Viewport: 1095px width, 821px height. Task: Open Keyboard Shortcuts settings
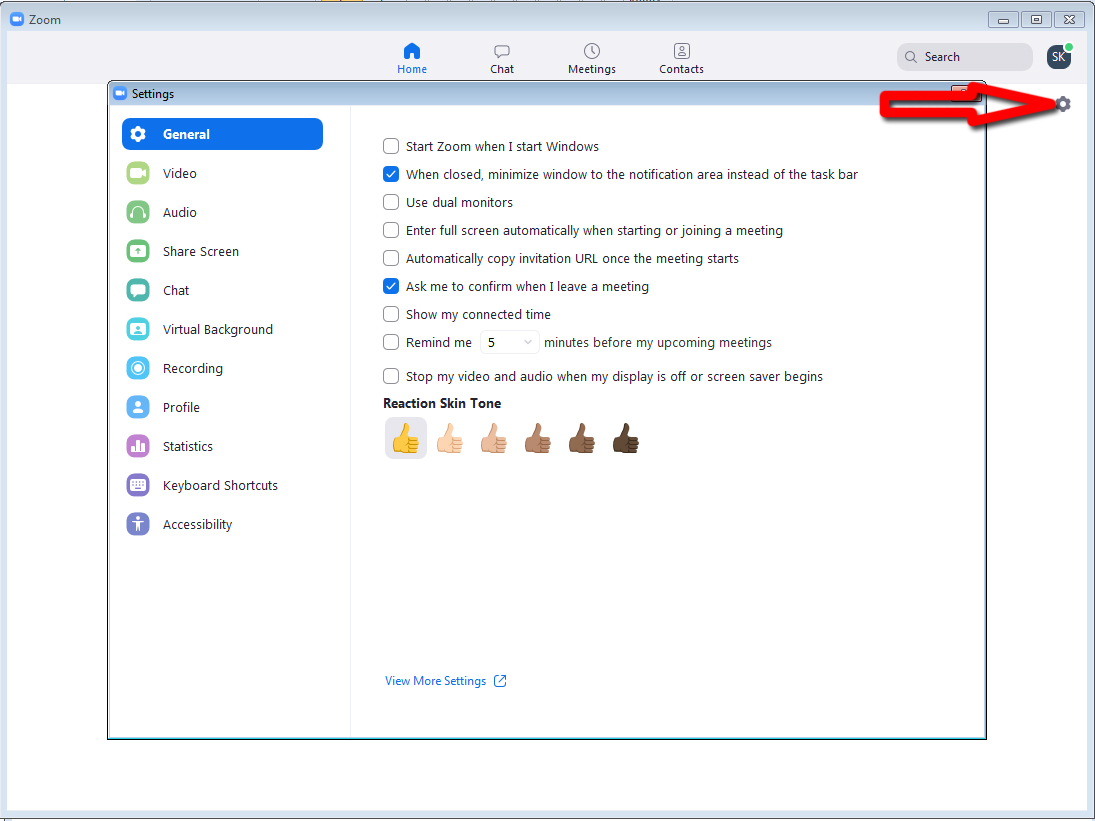click(220, 485)
